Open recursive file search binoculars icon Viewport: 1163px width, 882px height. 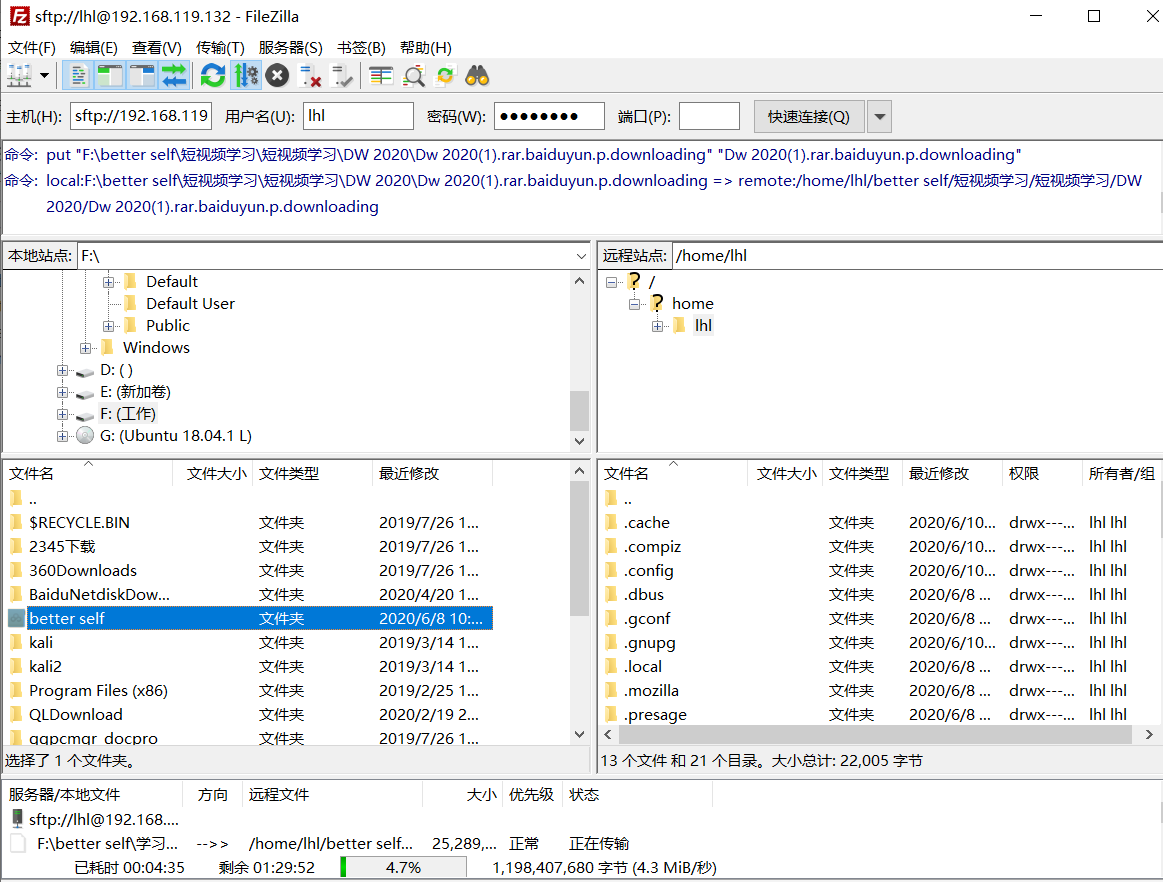click(x=477, y=76)
